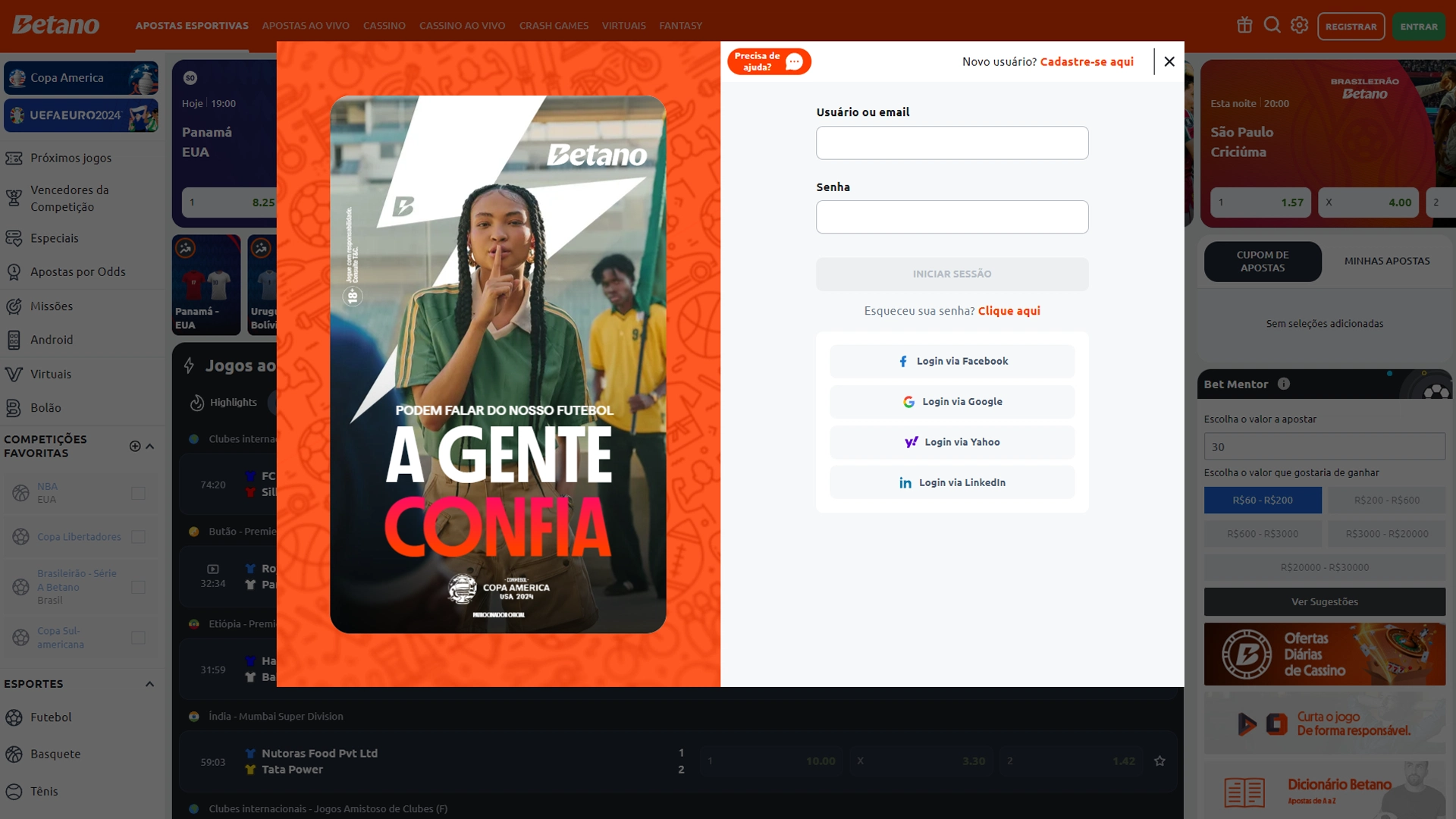The image size is (1456, 819).
Task: Select R$3000 - R$20000 winnings range
Action: coord(1387,534)
